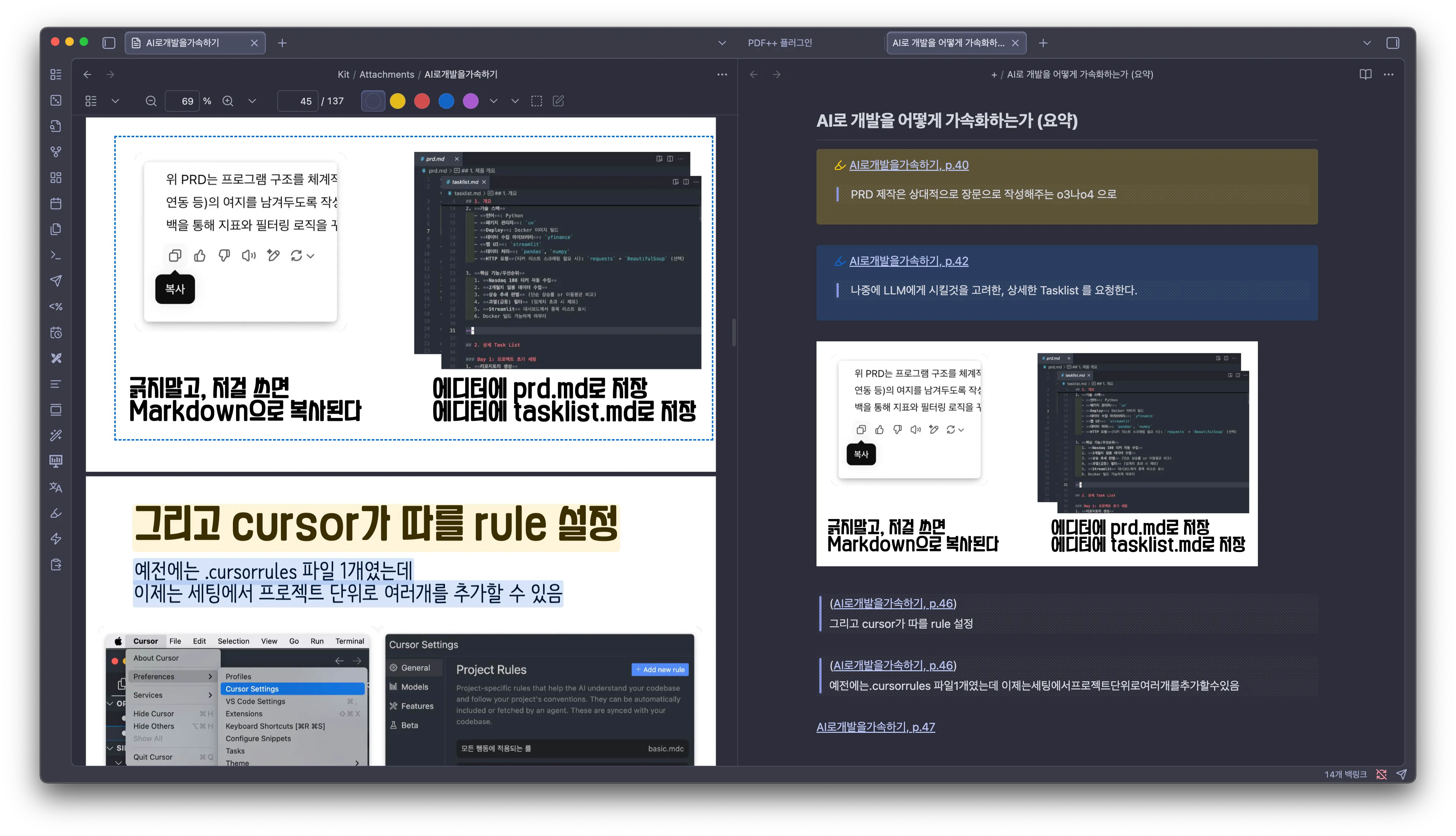Image resolution: width=1456 pixels, height=836 pixels.
Task: Click the four-squares canvas icon in ribbon
Action: pyautogui.click(x=56, y=177)
